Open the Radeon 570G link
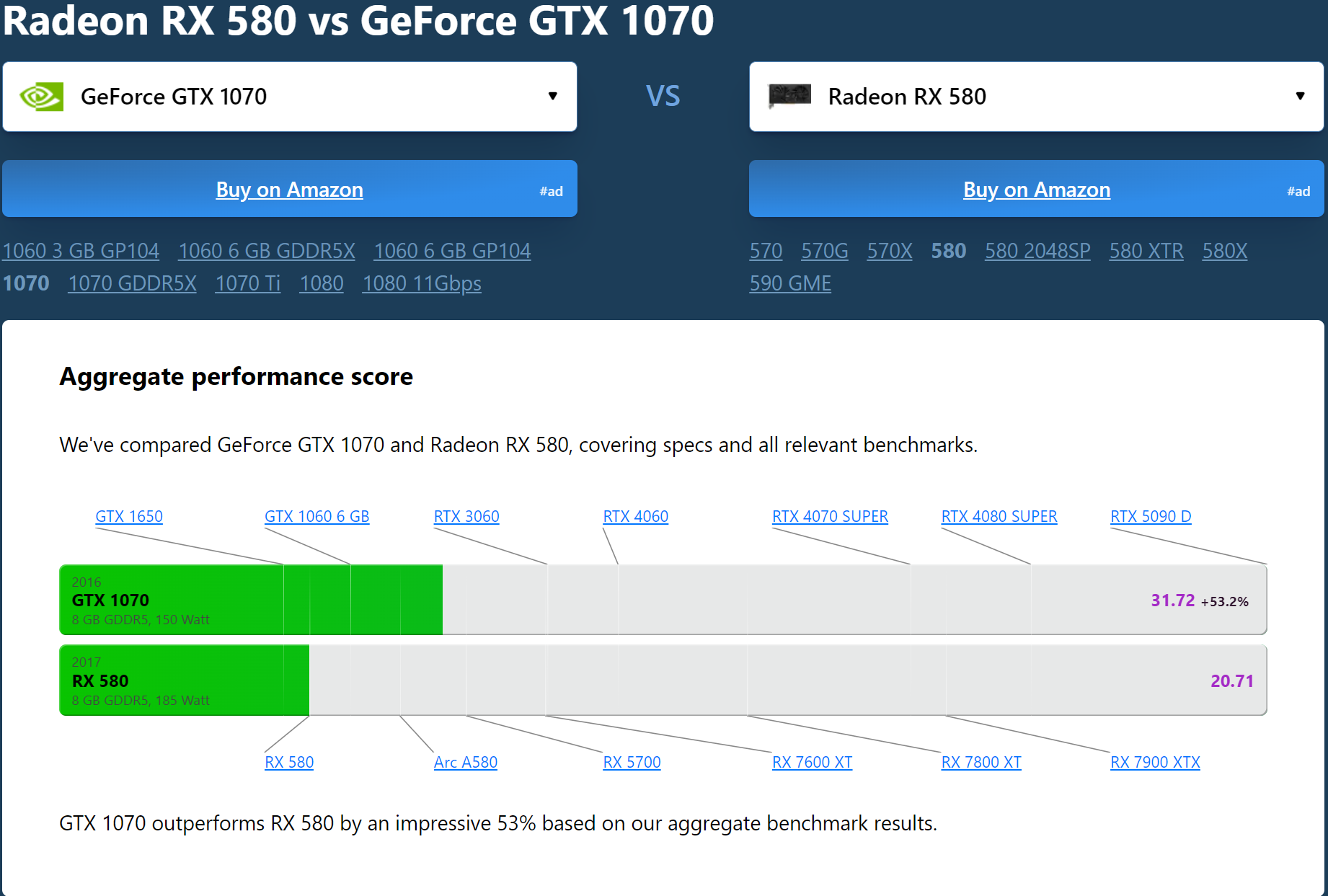1328x896 pixels. coord(825,251)
